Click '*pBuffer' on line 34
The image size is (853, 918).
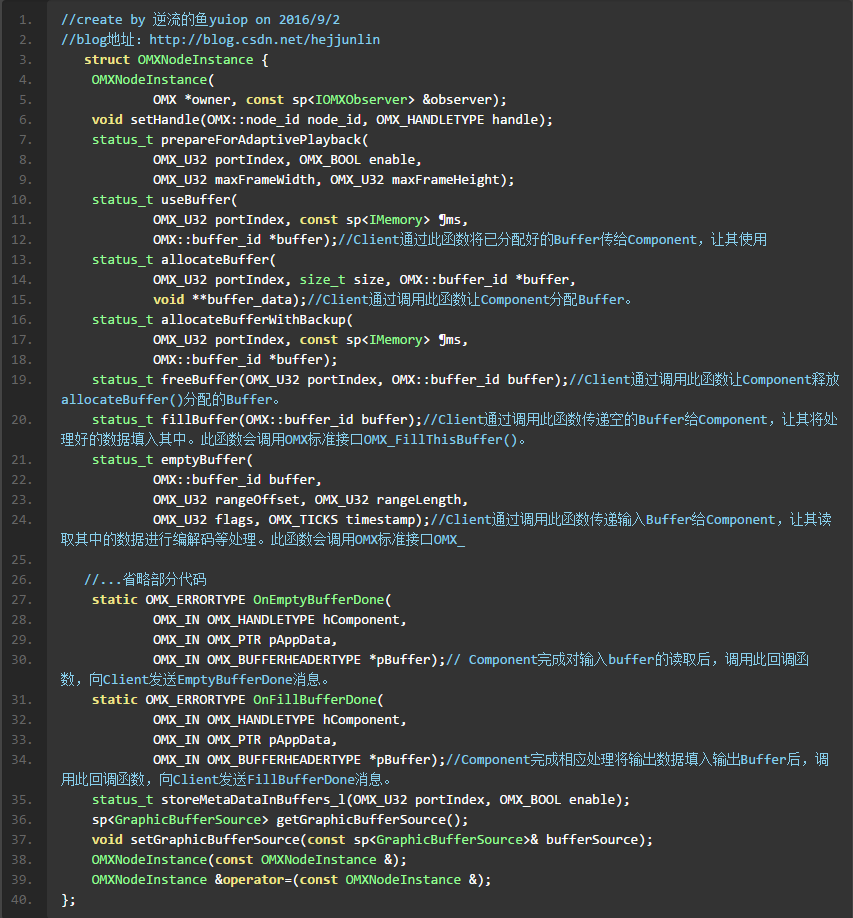[x=399, y=760]
